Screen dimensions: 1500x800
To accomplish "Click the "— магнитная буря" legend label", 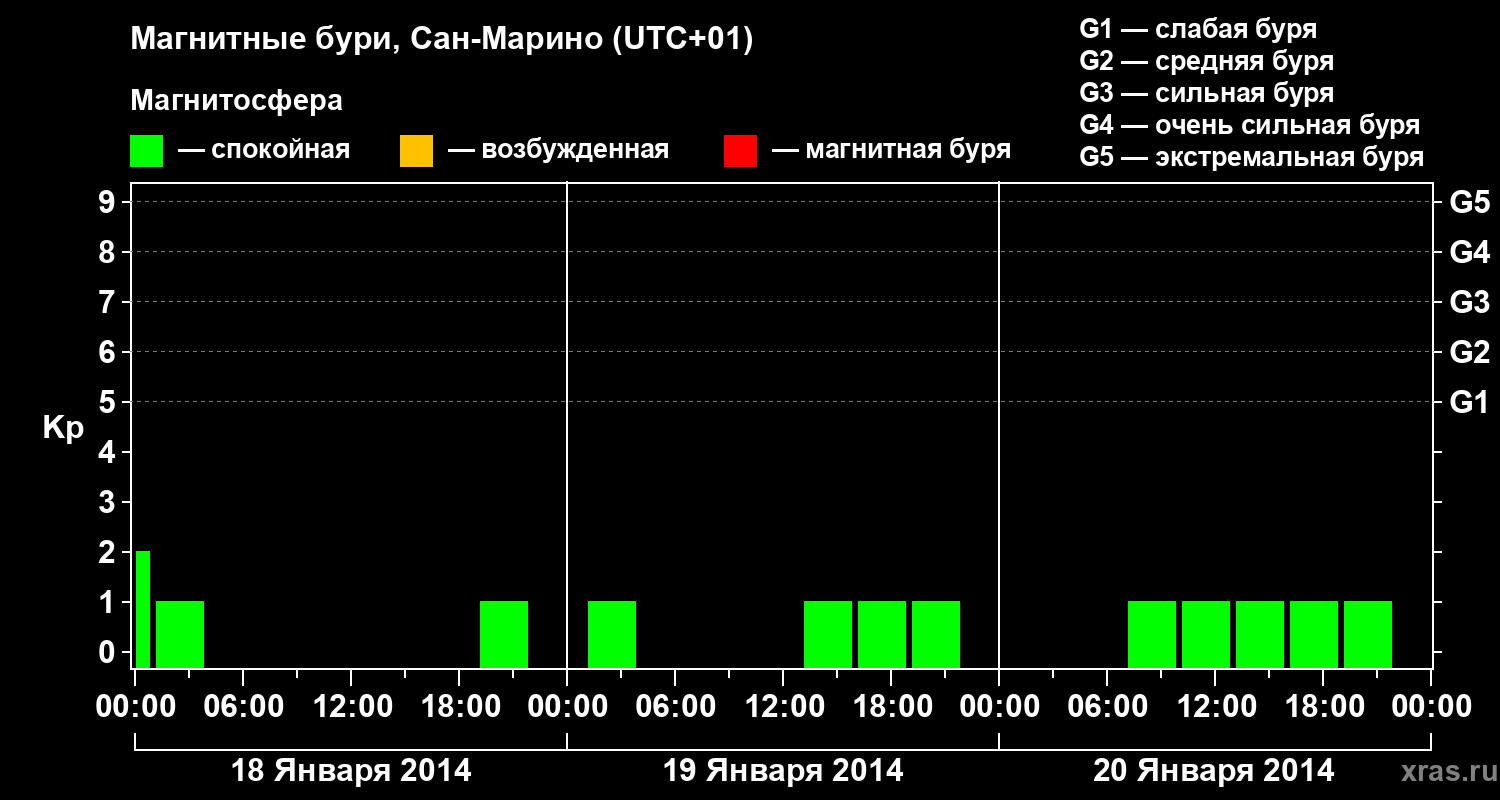I will coord(891,150).
